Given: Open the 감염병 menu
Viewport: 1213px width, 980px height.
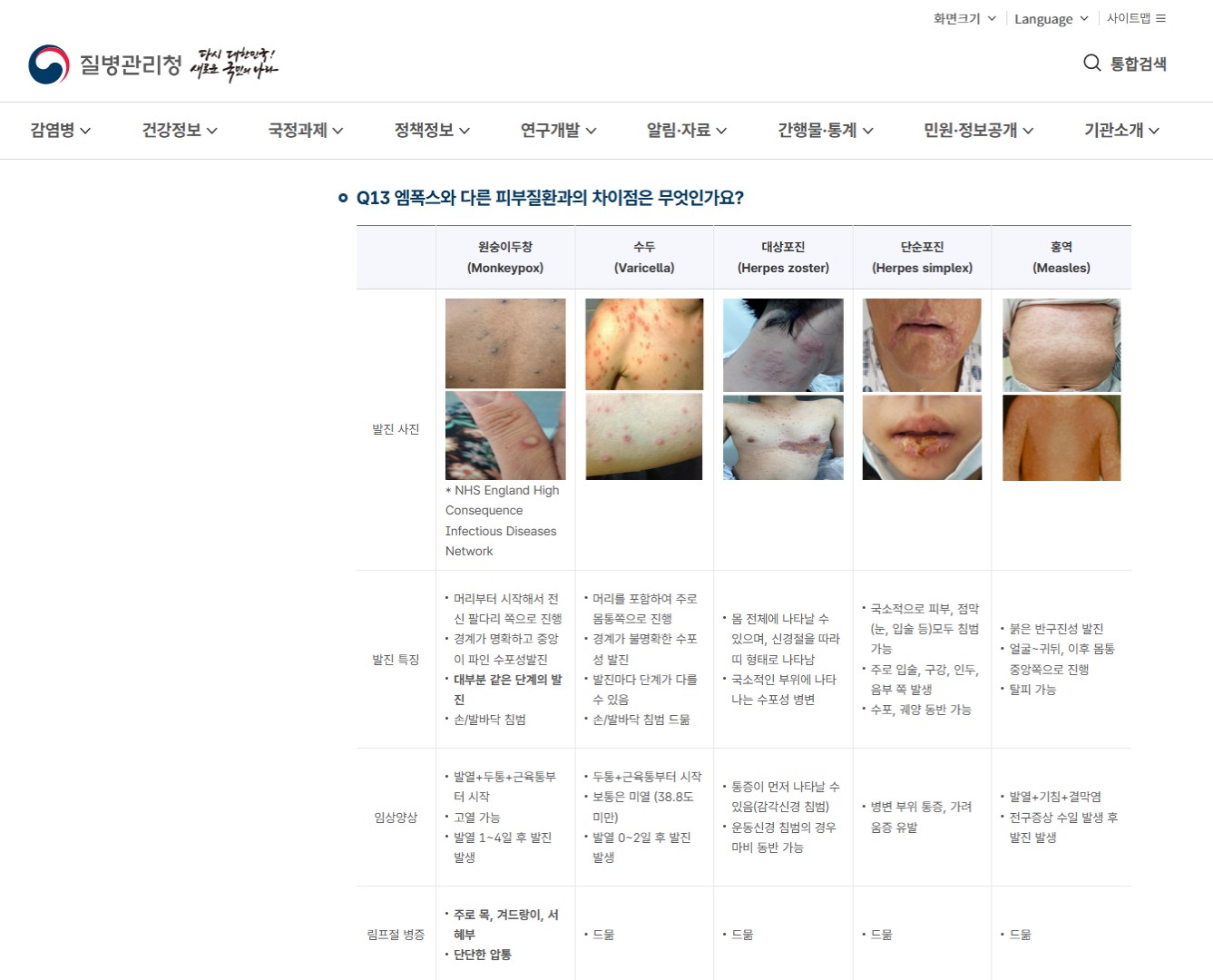Looking at the screenshot, I should pos(61,131).
